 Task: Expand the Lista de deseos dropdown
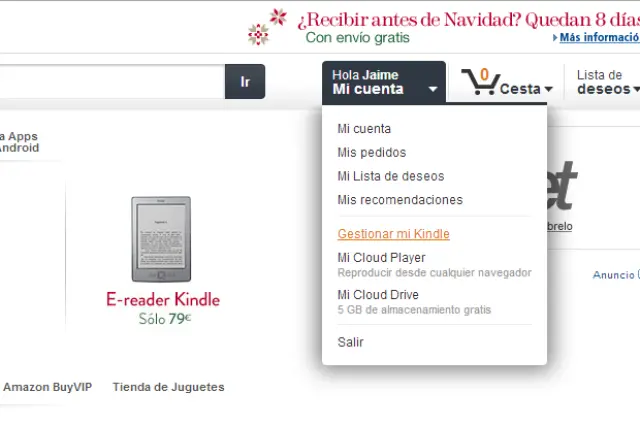tap(606, 82)
